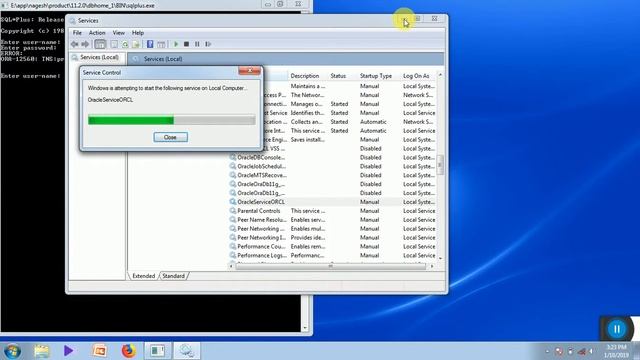Click the green Start Service icon
Image resolution: width=640 pixels, height=360 pixels.
[x=176, y=44]
